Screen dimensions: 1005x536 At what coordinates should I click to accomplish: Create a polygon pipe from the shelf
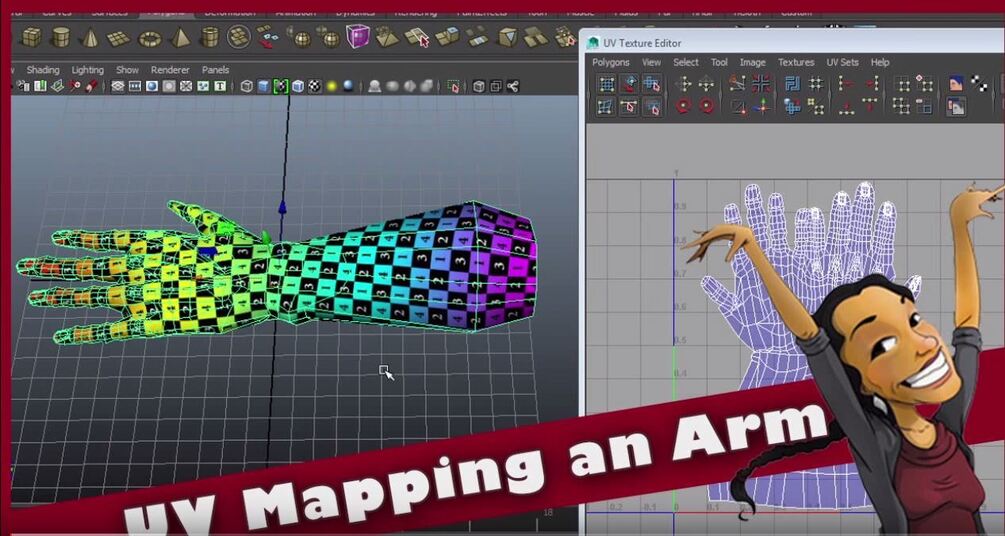(x=210, y=37)
